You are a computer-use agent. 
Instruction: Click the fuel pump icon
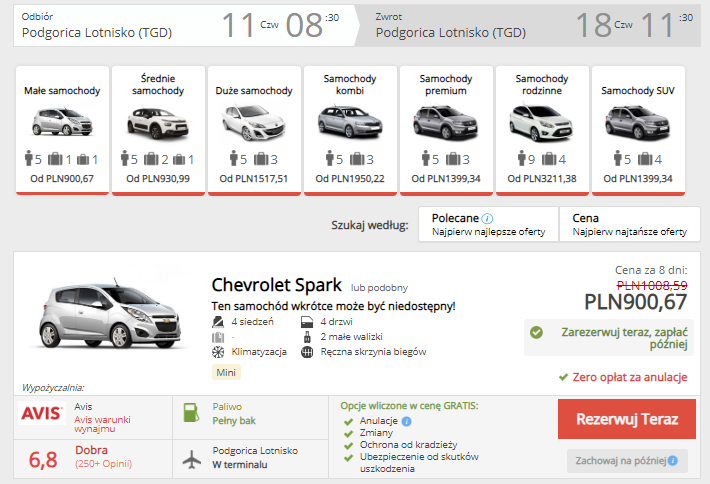[x=190, y=413]
